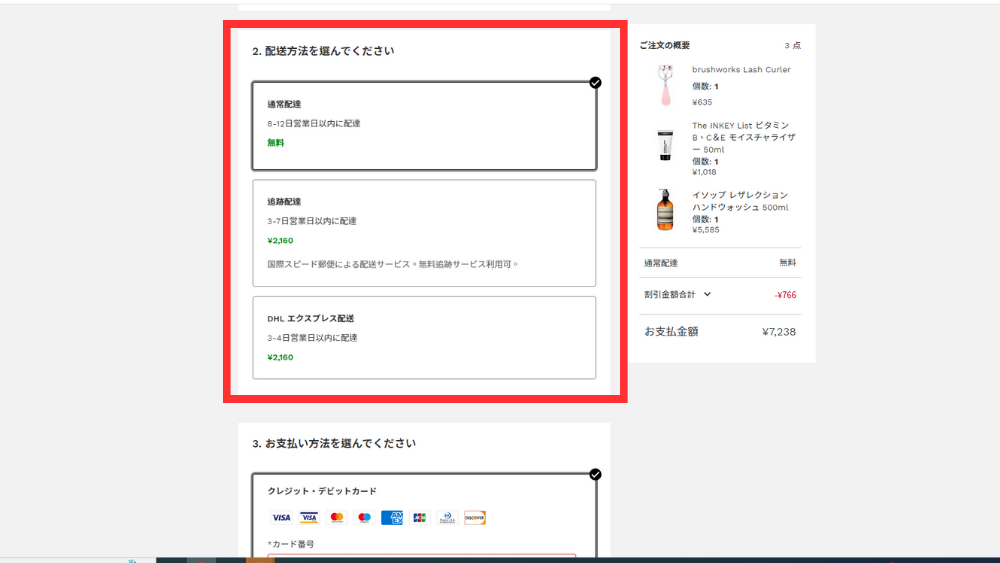Viewport: 1000px width, 563px height.
Task: Open イソップ hand wash bottle thumbnail
Action: [665, 210]
